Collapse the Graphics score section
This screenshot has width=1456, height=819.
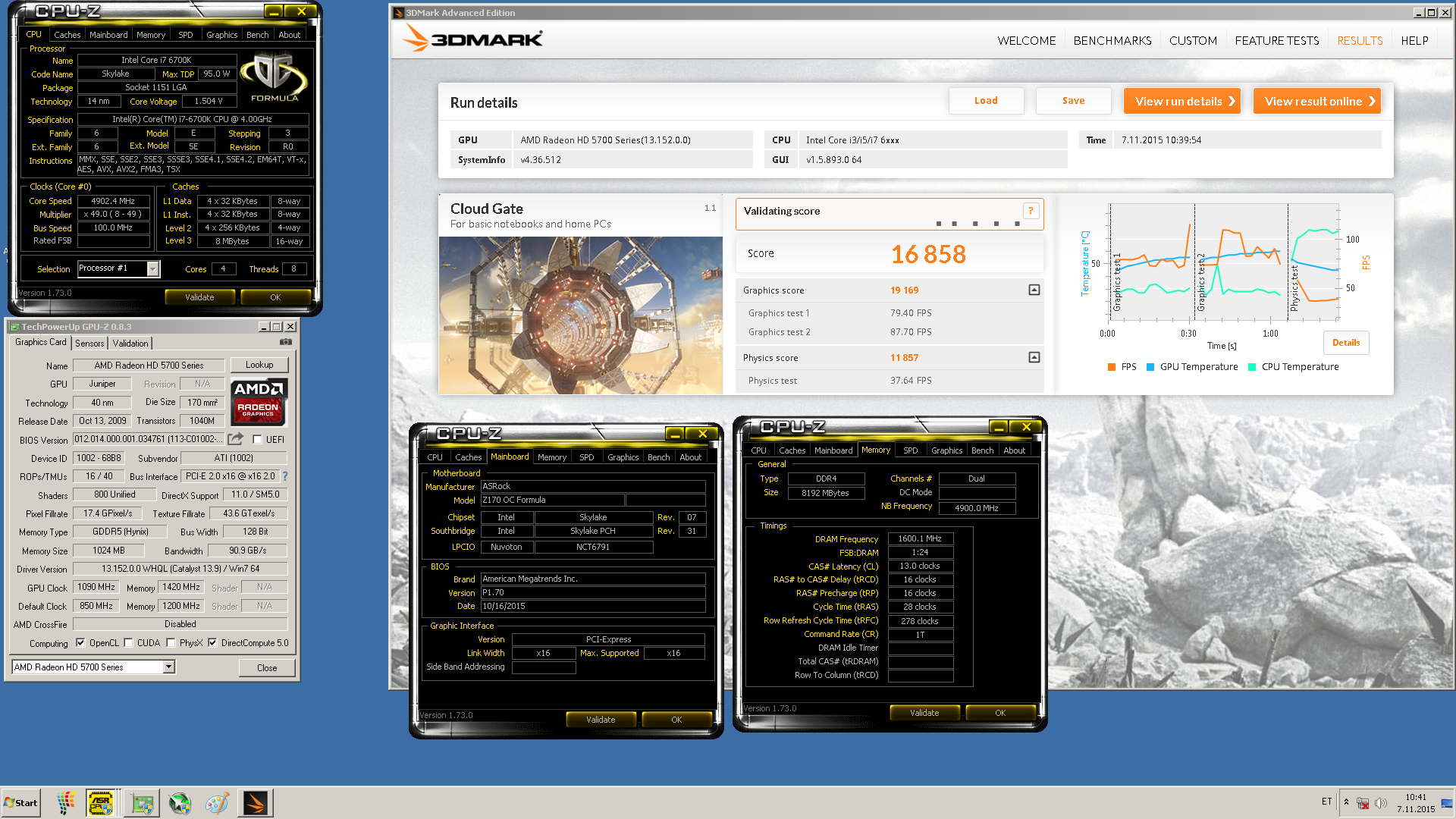pyautogui.click(x=1034, y=290)
